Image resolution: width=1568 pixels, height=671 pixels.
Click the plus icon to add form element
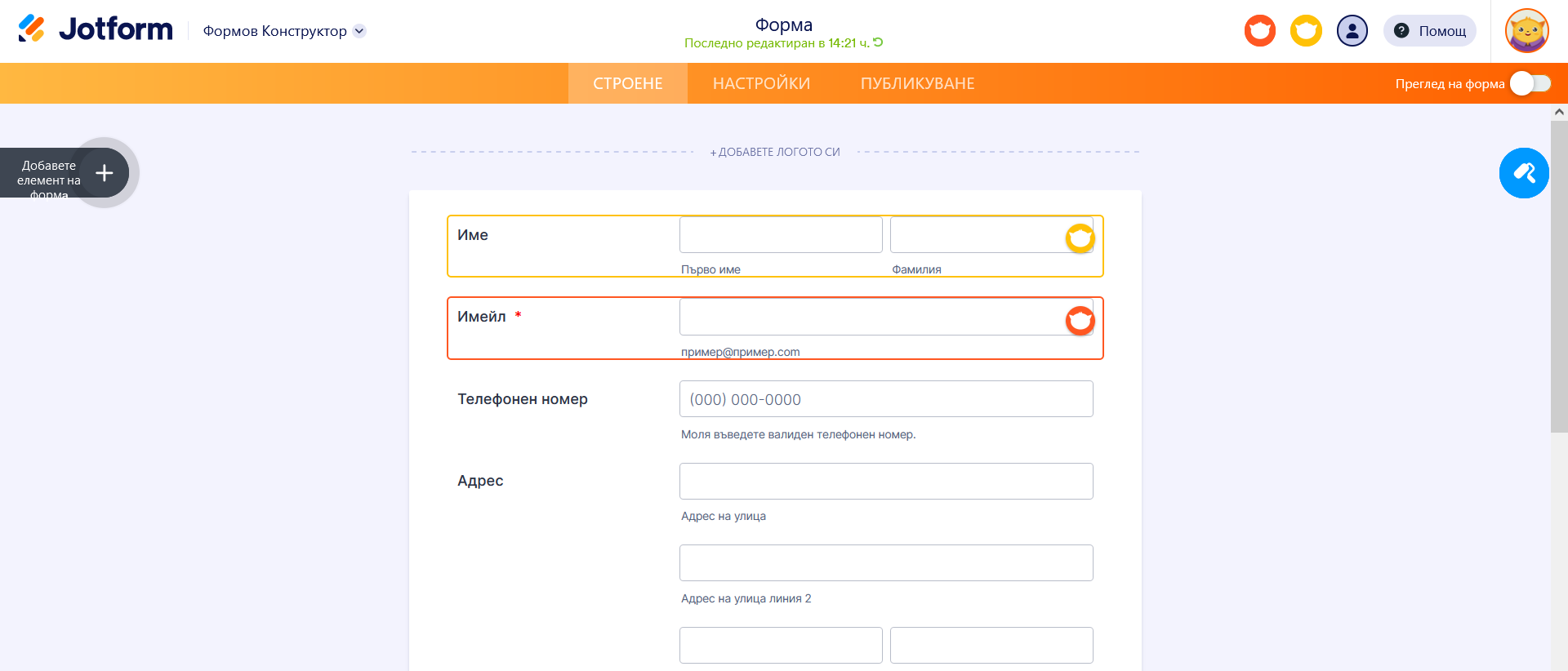[x=105, y=173]
